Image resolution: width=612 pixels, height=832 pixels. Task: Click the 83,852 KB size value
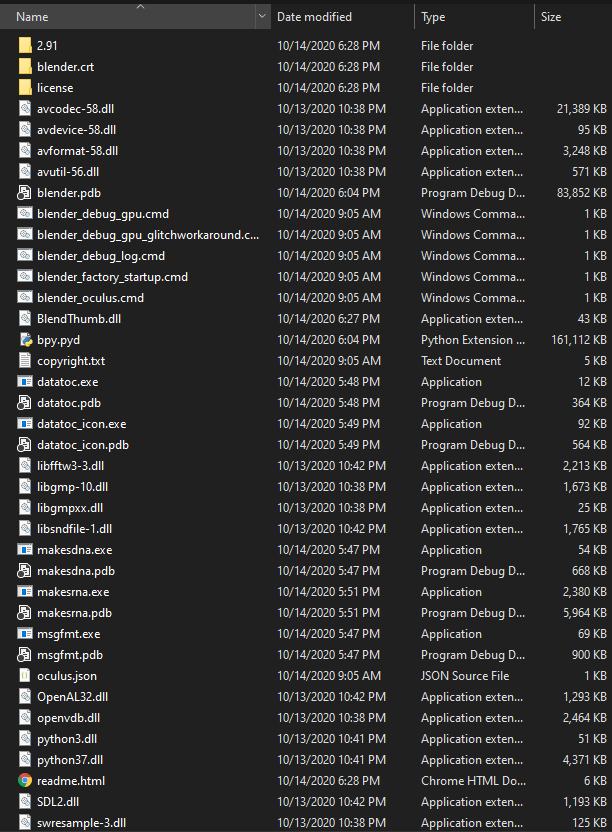pyautogui.click(x=582, y=193)
